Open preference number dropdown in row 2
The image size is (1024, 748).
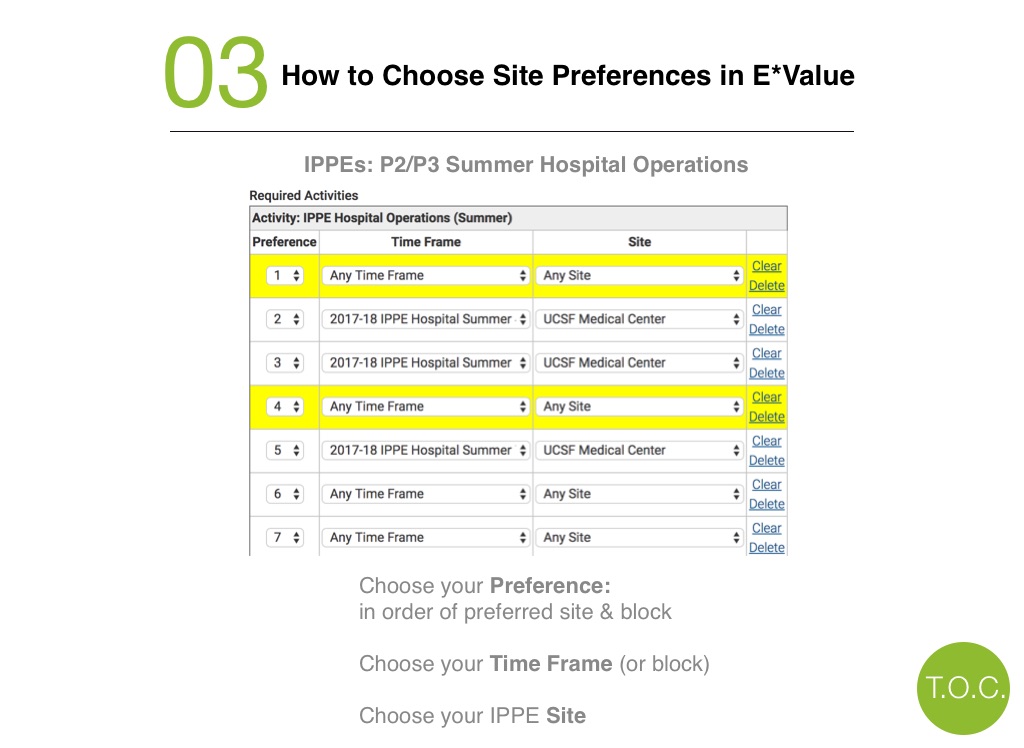tap(285, 319)
